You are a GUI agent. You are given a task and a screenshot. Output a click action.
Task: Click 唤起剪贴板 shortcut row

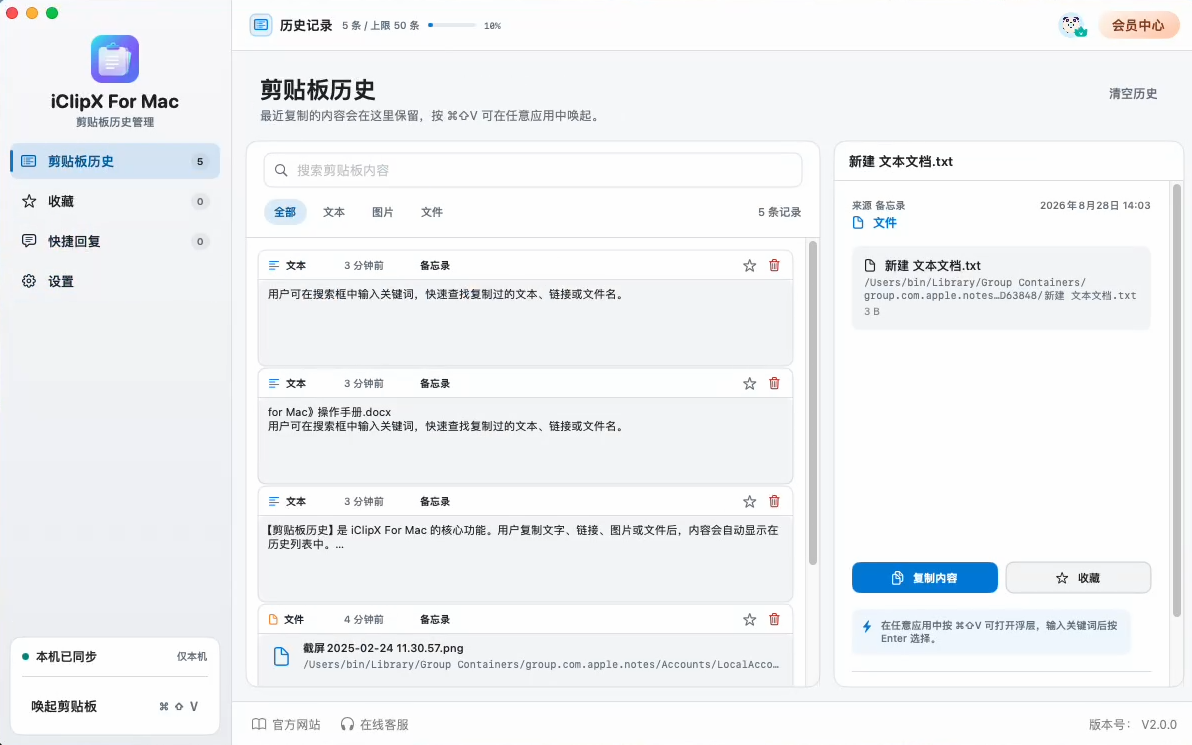coord(115,706)
